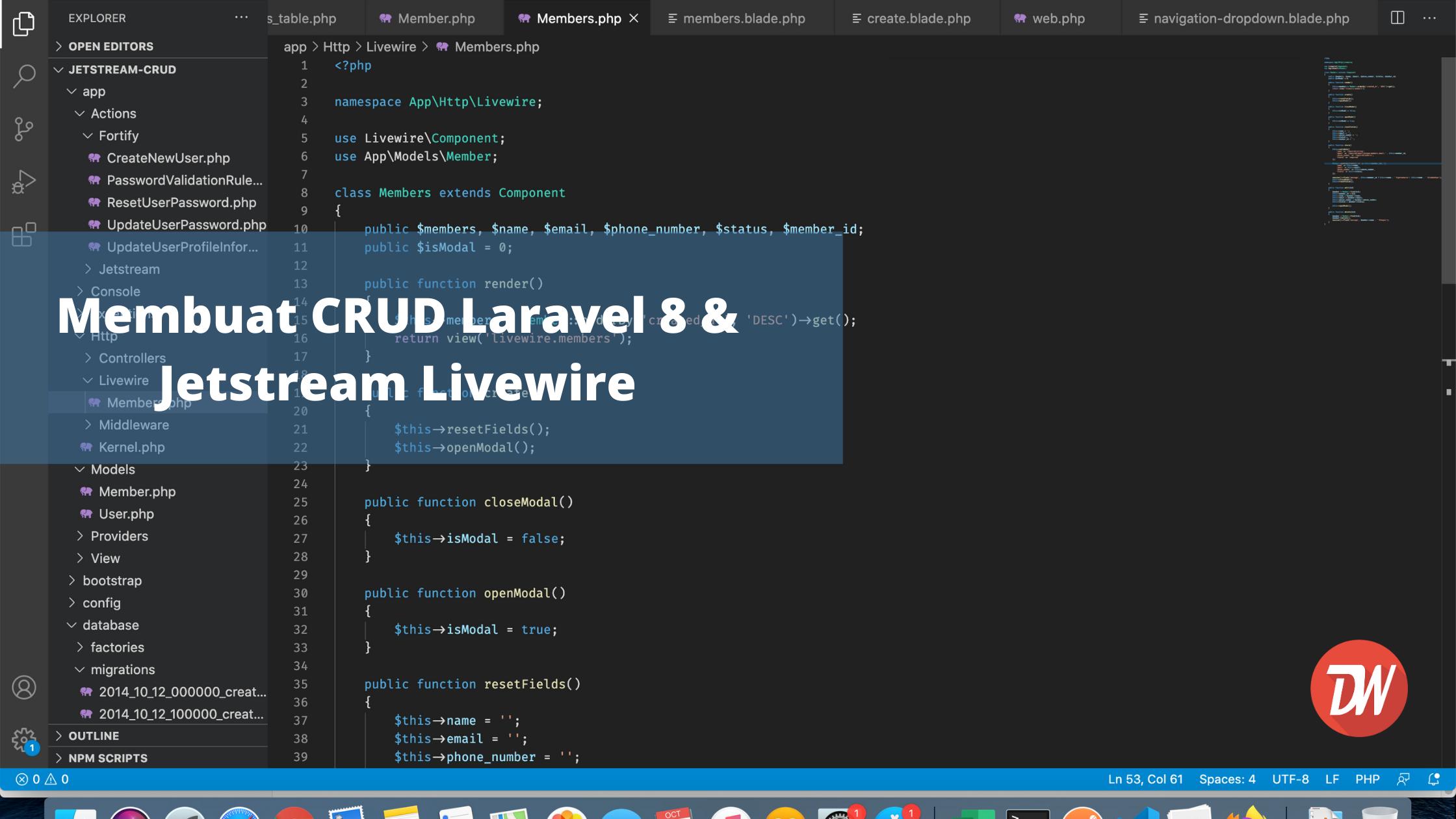Open the editor more actions ellipsis
1456x819 pixels.
1429,18
